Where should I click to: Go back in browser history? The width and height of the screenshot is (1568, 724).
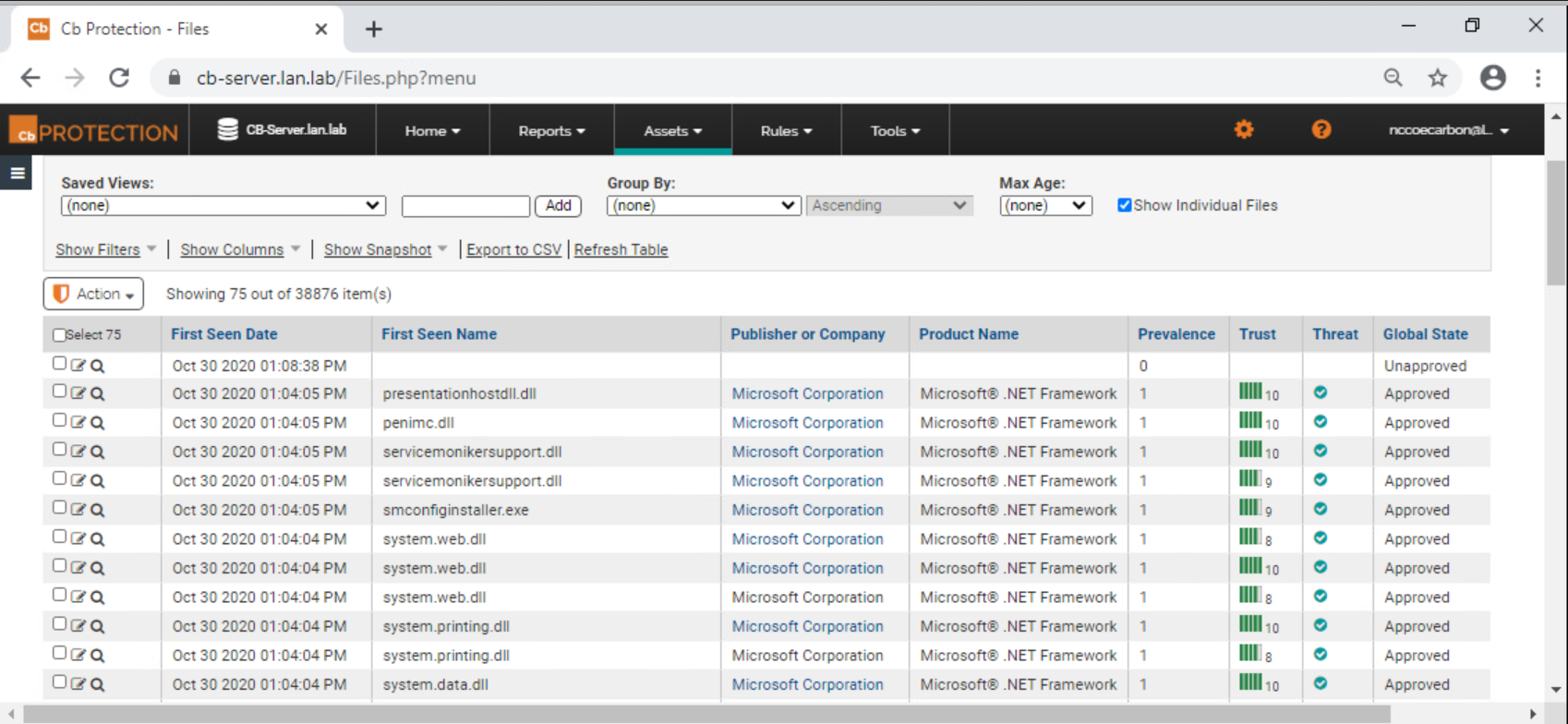pyautogui.click(x=30, y=78)
